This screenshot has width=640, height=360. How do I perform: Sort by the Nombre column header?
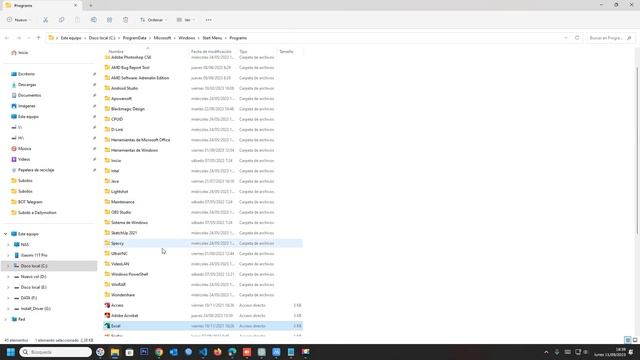[116, 51]
